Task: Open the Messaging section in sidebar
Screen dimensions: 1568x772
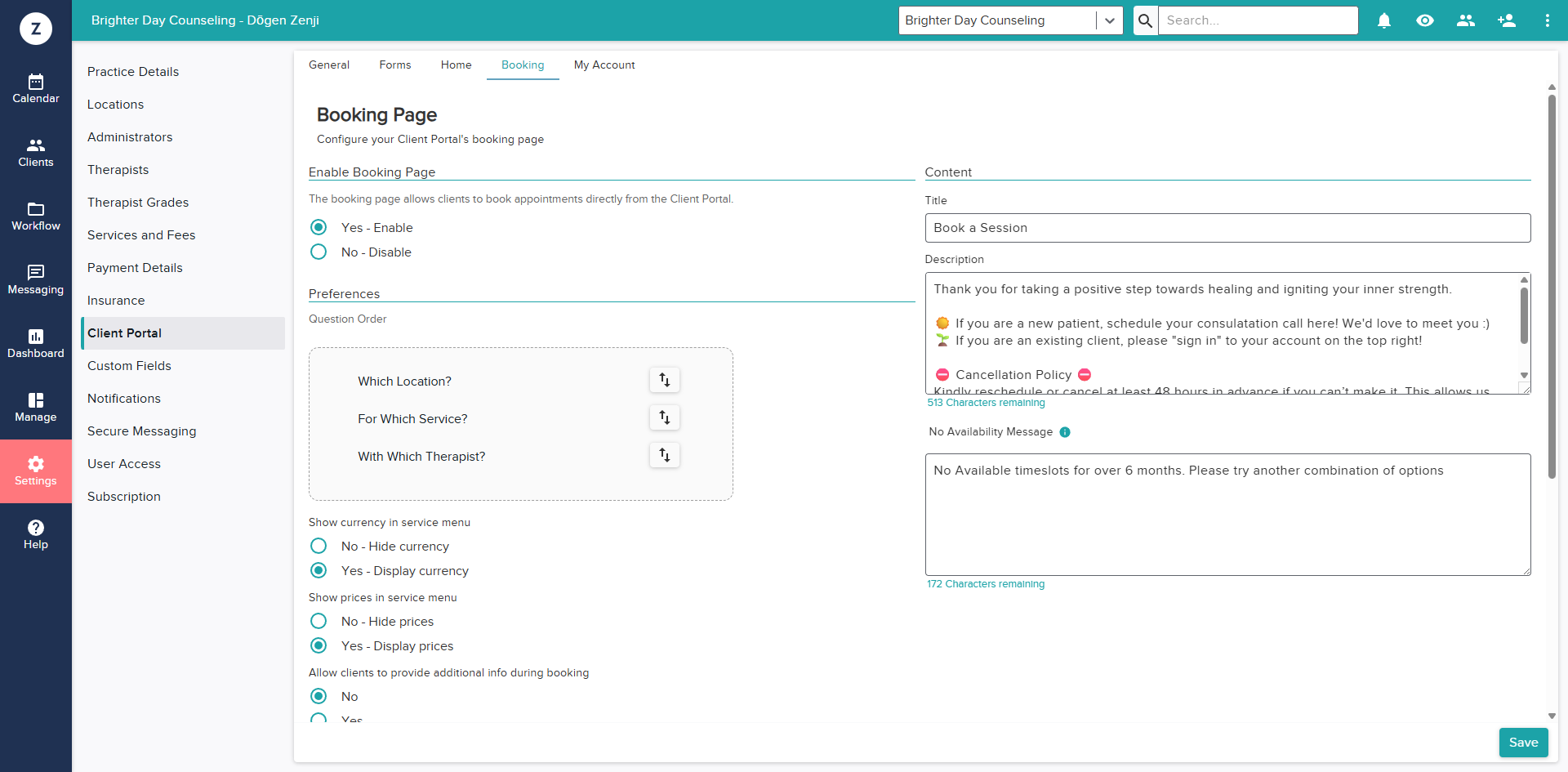Action: click(36, 279)
